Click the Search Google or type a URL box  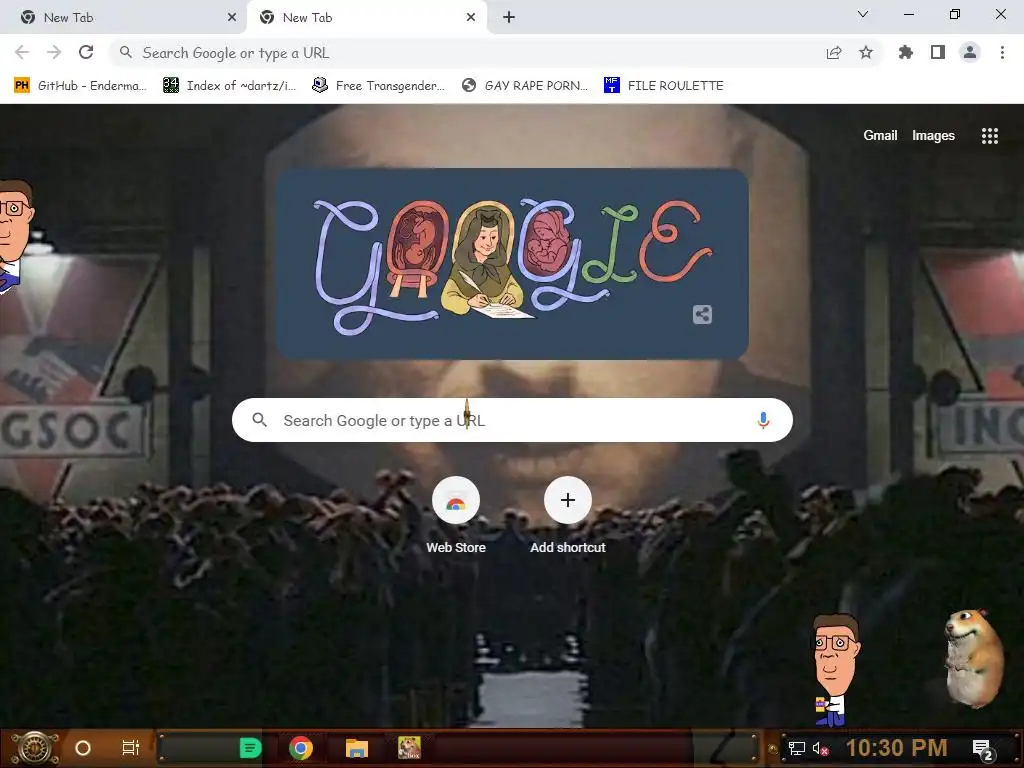point(513,420)
